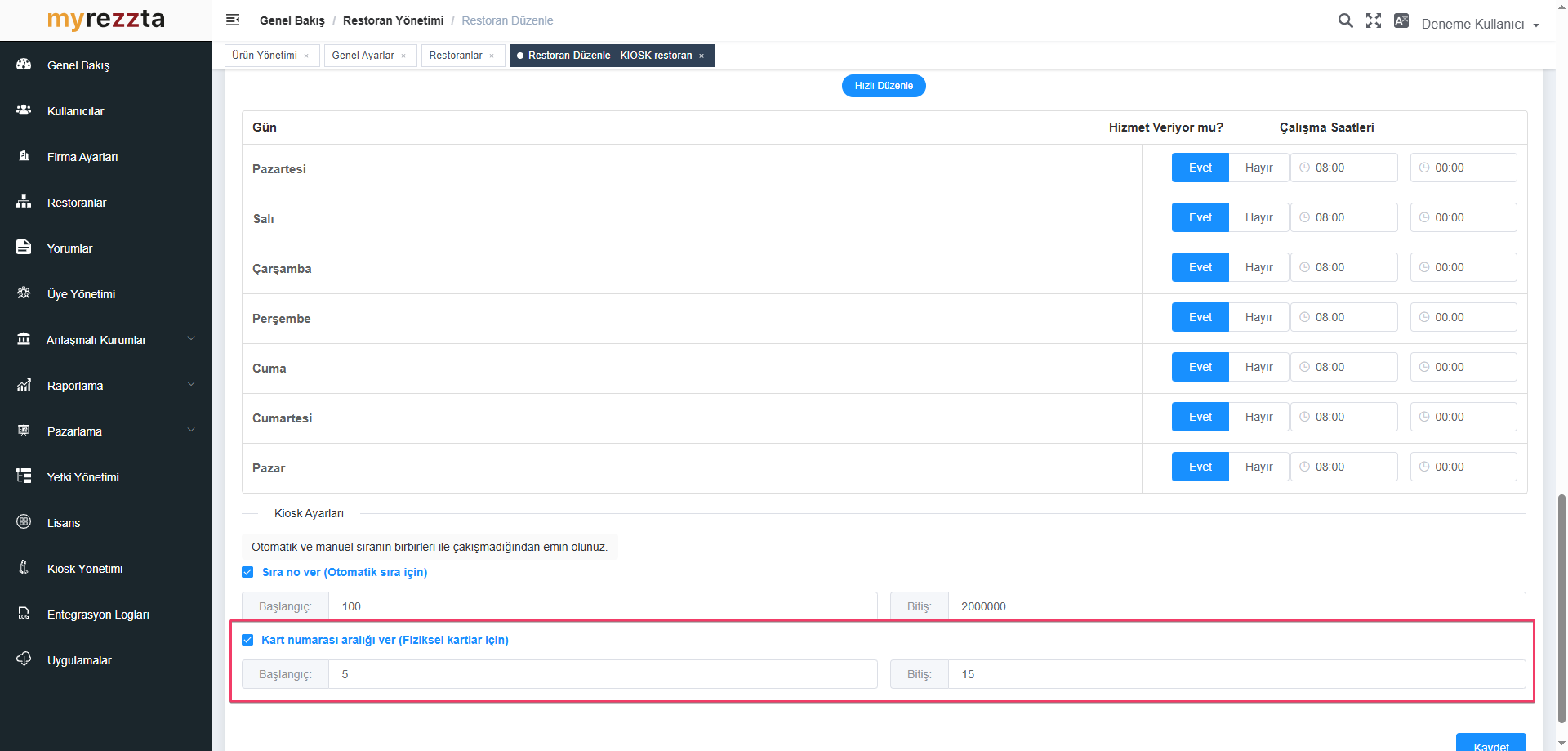Collapse sidebar using the hamburger menu icon
The height and width of the screenshot is (751, 1568).
click(233, 20)
